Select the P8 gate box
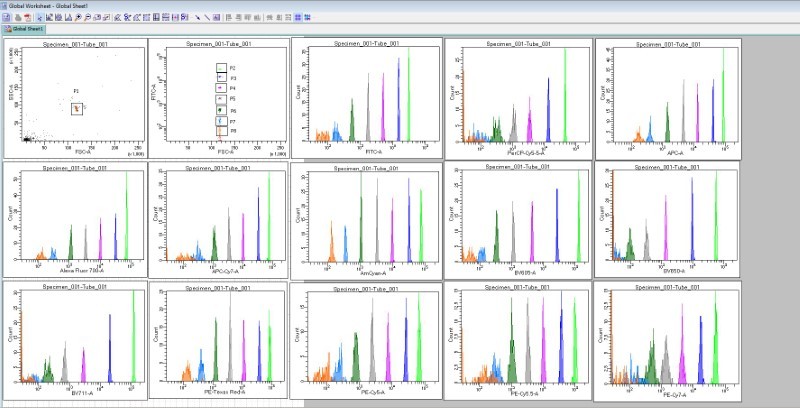This screenshot has width=800, height=408. pyautogui.click(x=222, y=130)
